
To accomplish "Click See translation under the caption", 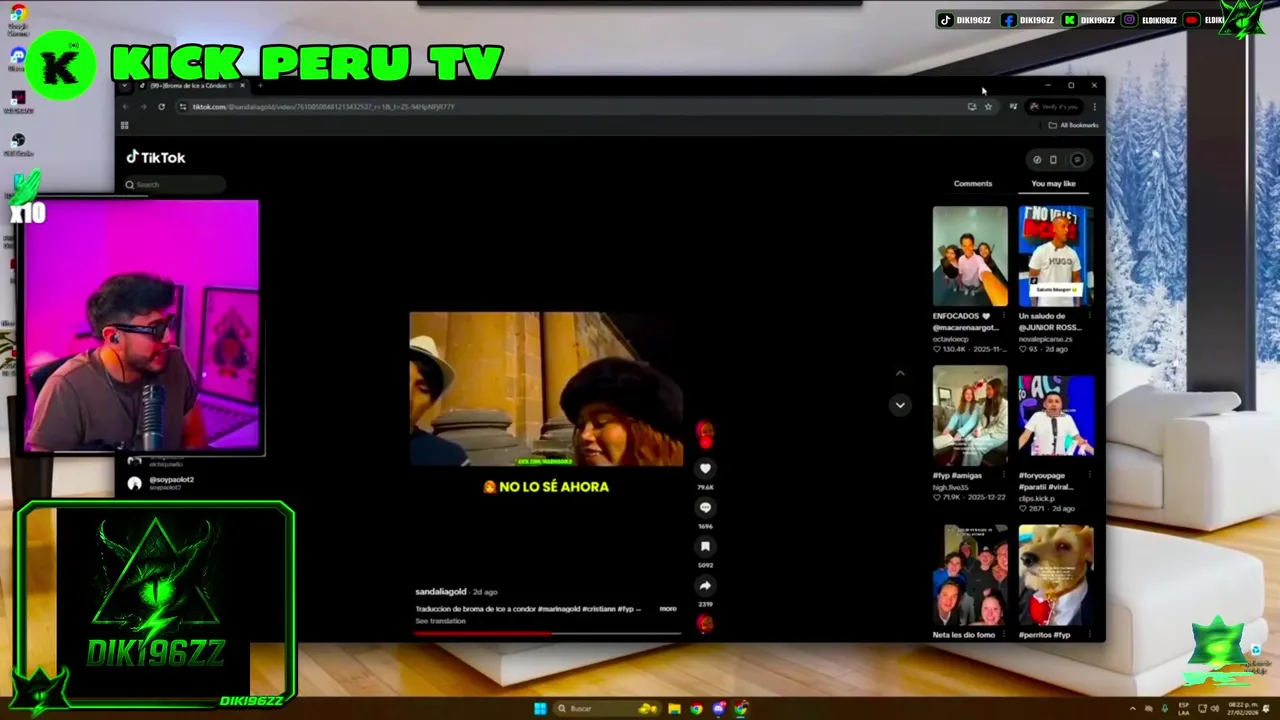I will click(440, 621).
